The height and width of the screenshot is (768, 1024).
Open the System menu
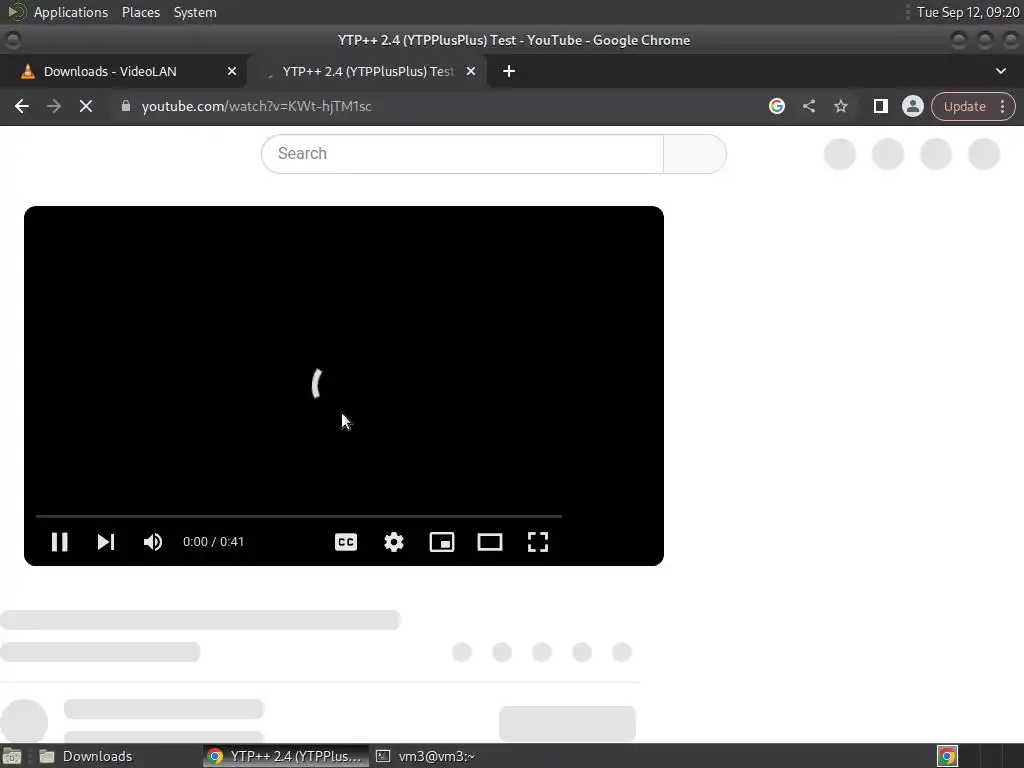point(195,12)
